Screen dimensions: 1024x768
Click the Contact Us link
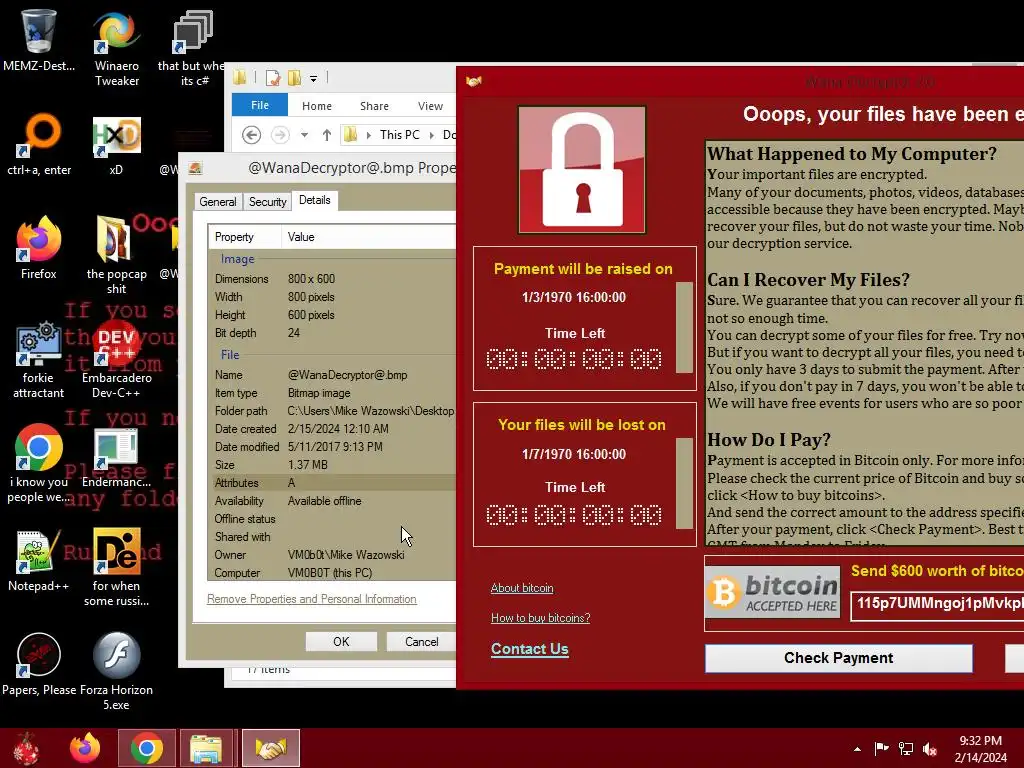530,648
